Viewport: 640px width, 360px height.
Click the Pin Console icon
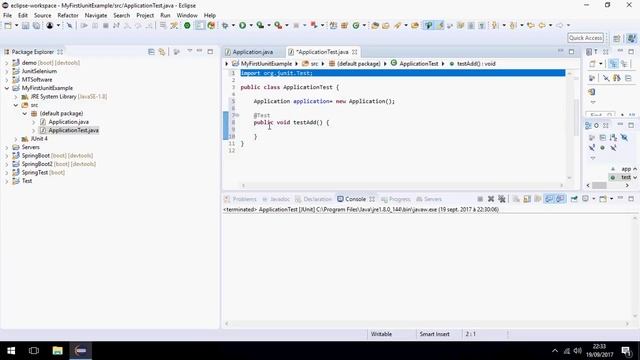[574, 199]
